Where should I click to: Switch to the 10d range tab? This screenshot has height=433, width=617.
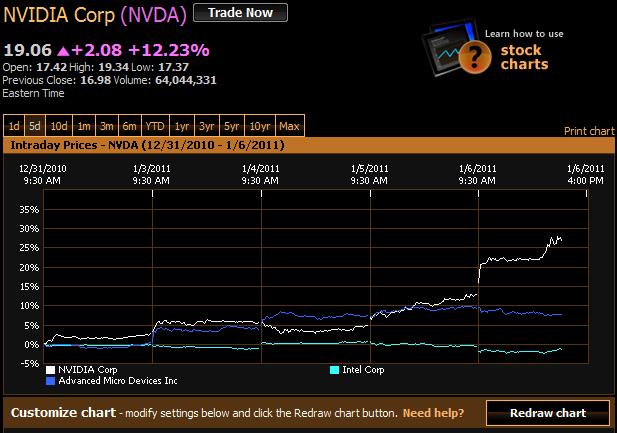[x=59, y=126]
